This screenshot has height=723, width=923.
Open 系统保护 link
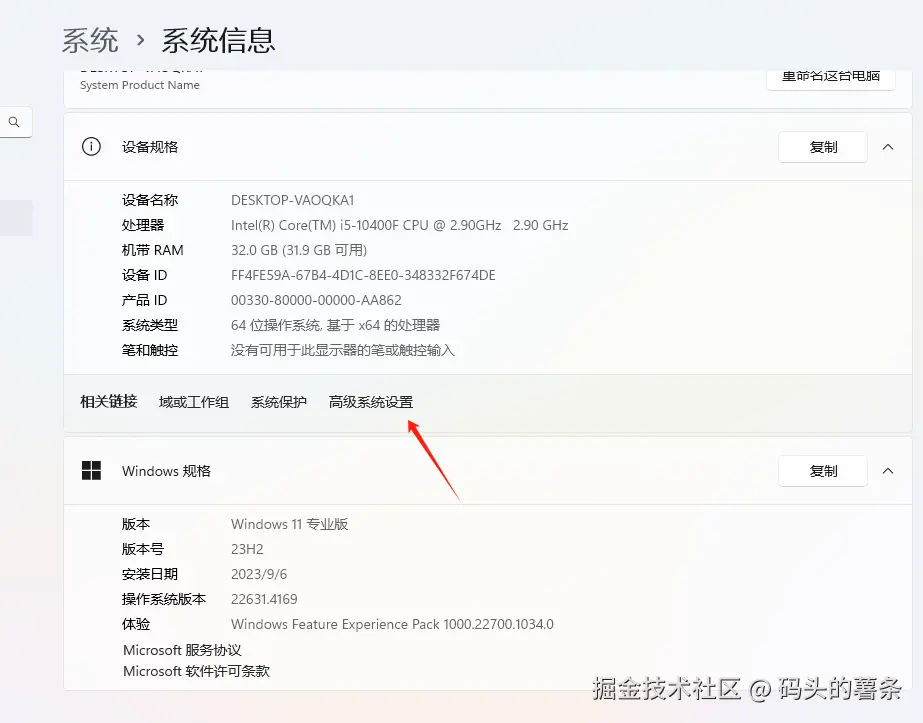tap(278, 402)
